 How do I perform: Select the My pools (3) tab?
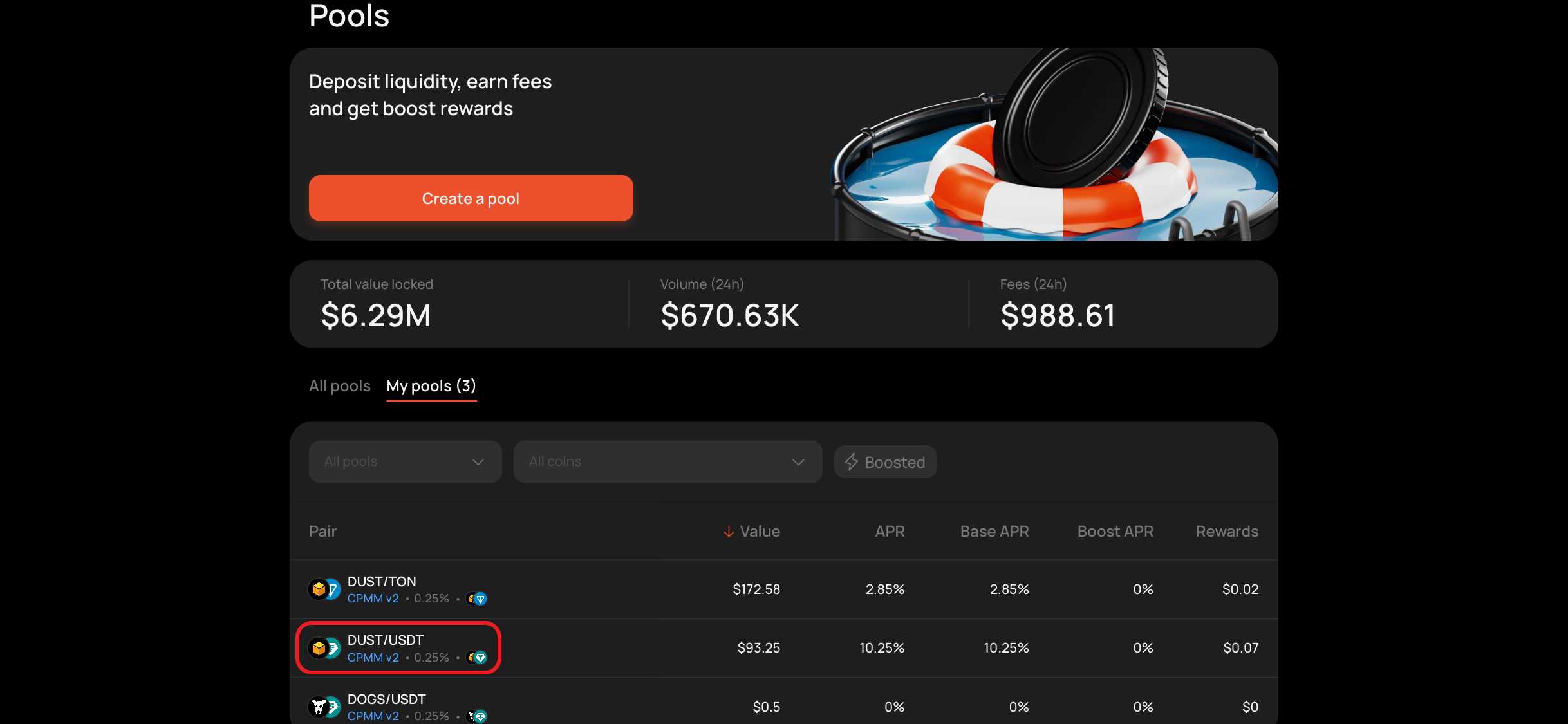coord(431,386)
